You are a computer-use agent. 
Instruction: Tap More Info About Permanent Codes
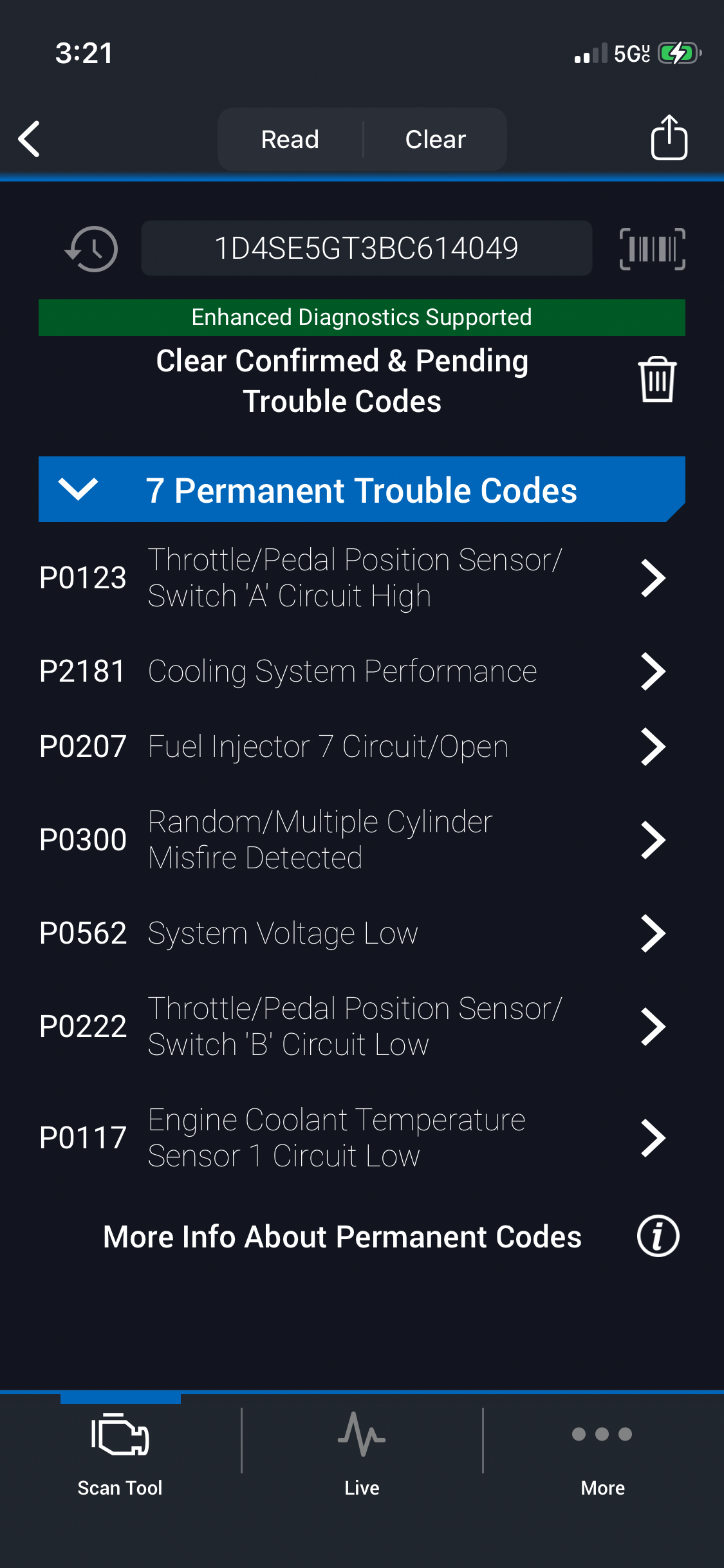(342, 1237)
